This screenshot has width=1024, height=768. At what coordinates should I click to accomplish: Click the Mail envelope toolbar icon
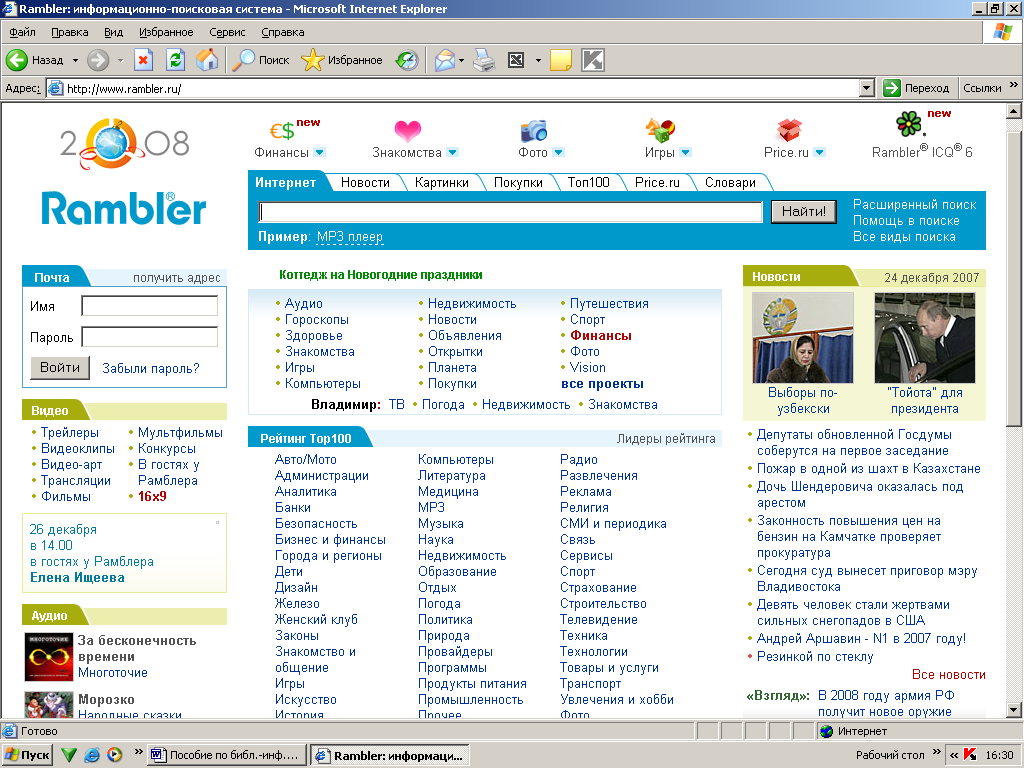[x=444, y=60]
